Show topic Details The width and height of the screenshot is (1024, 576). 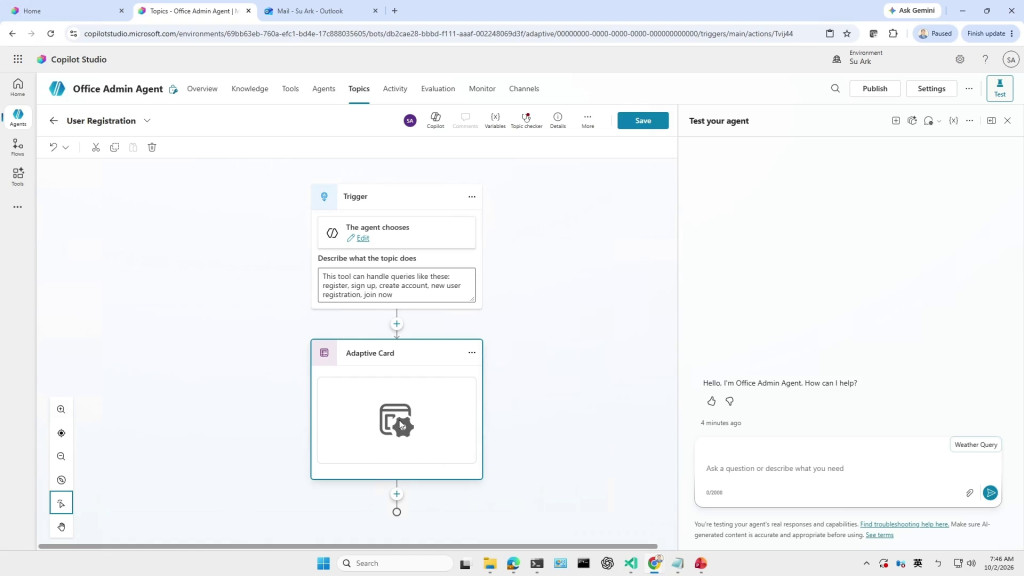[x=558, y=120]
